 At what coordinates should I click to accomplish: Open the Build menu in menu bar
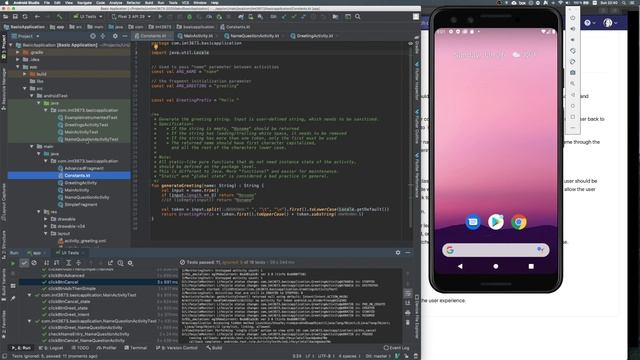(x=149, y=2)
